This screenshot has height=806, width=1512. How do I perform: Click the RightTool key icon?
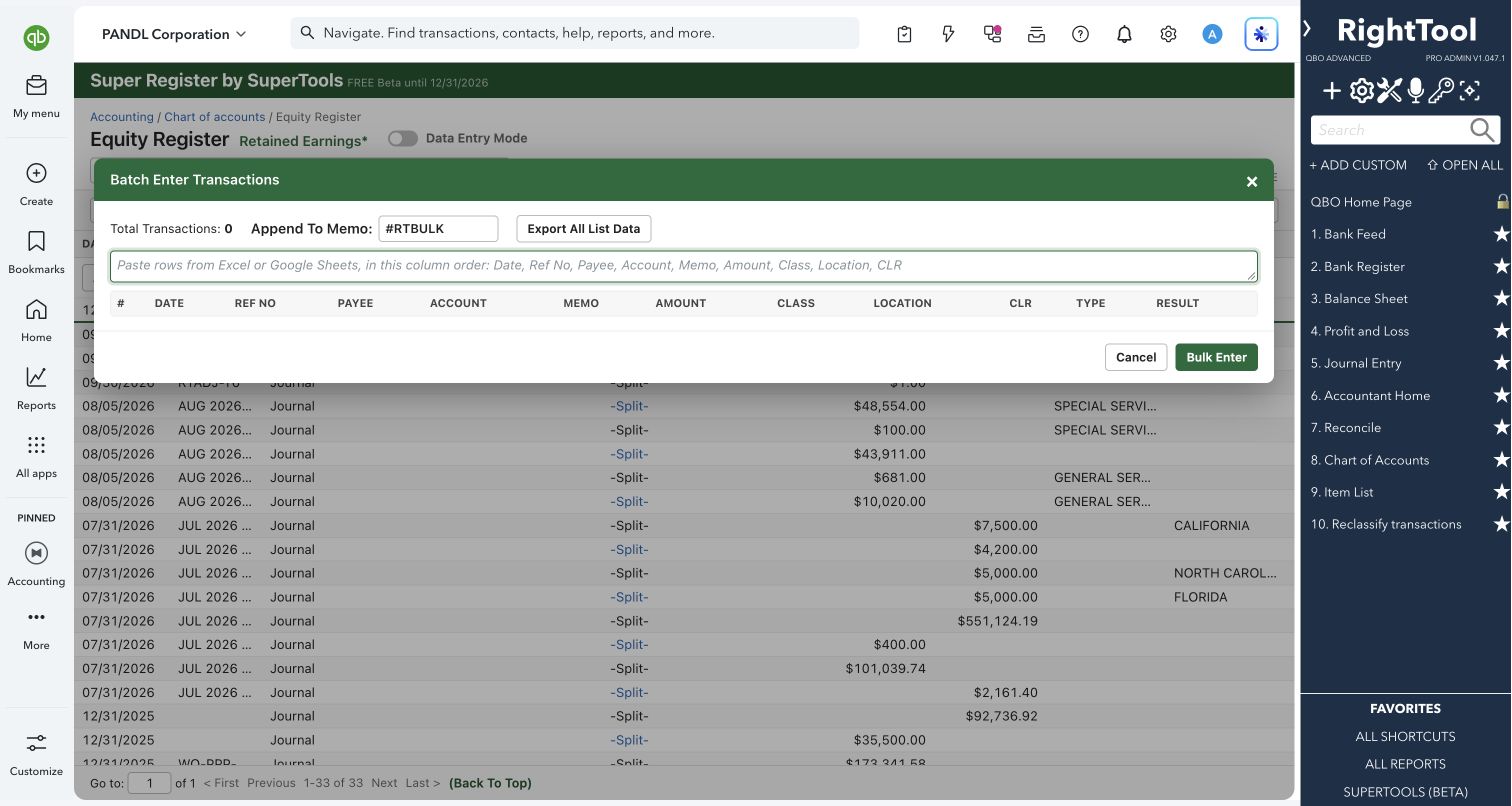coord(1441,92)
